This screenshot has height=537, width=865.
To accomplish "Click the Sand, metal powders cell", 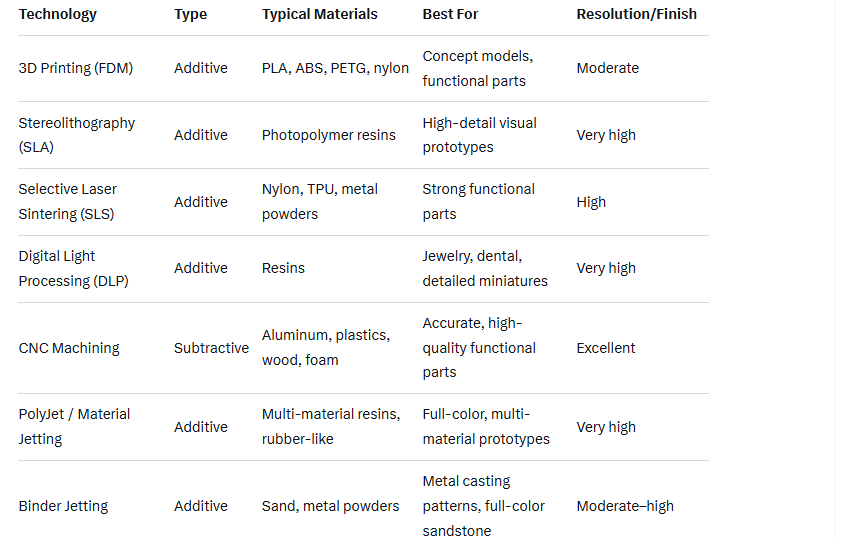I will tap(331, 506).
